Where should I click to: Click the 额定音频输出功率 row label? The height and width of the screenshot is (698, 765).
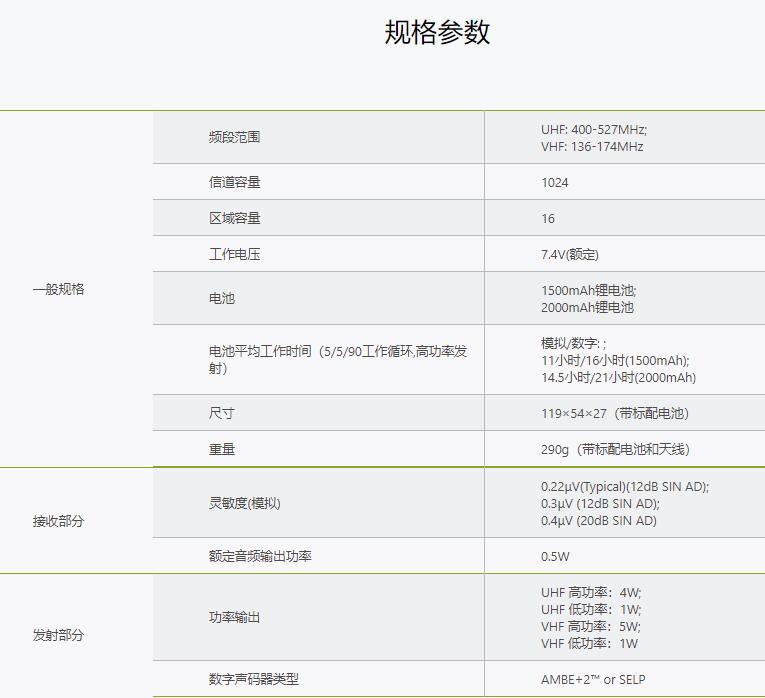click(260, 555)
